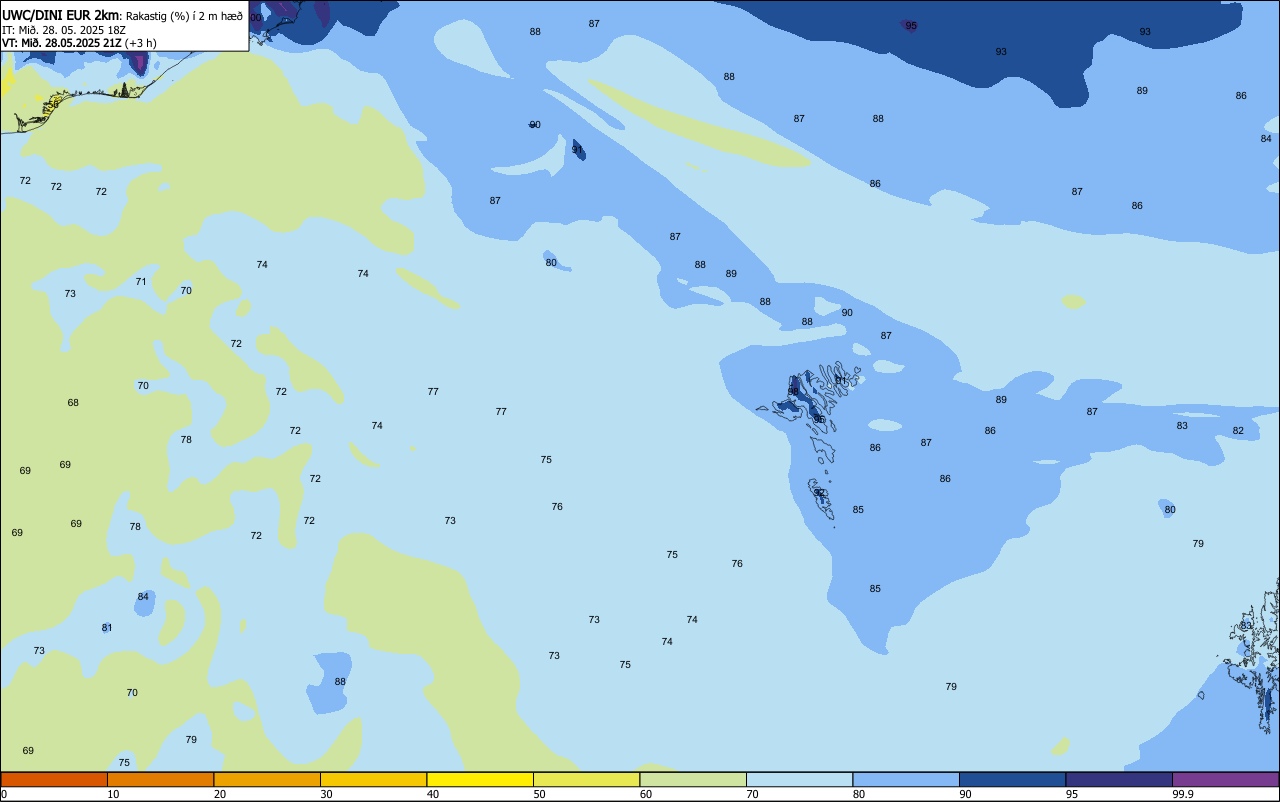Click the legend tick label '50'
This screenshot has height=802, width=1280.
click(539, 794)
